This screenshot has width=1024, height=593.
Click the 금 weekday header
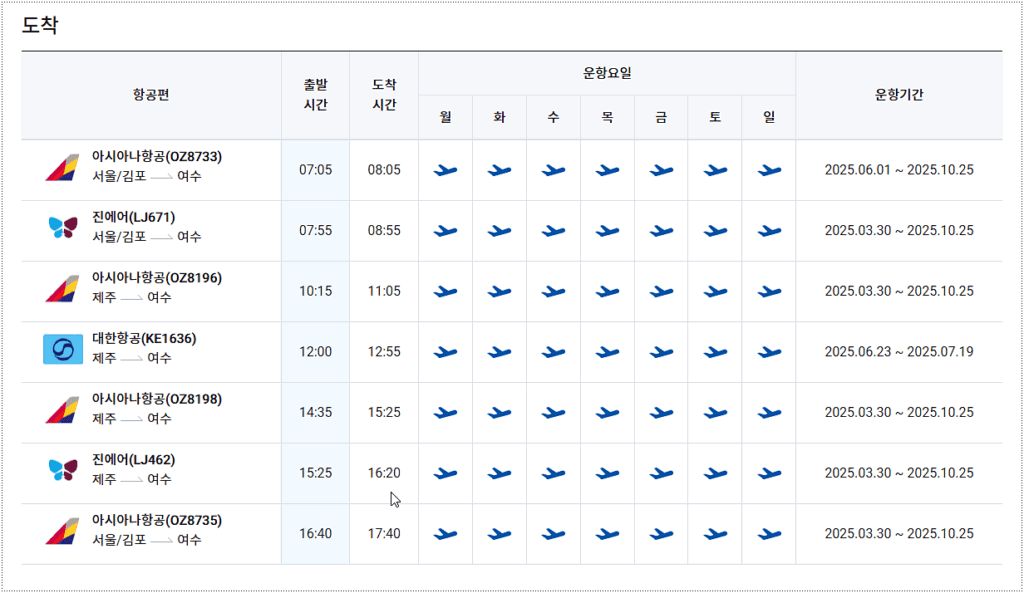661,117
